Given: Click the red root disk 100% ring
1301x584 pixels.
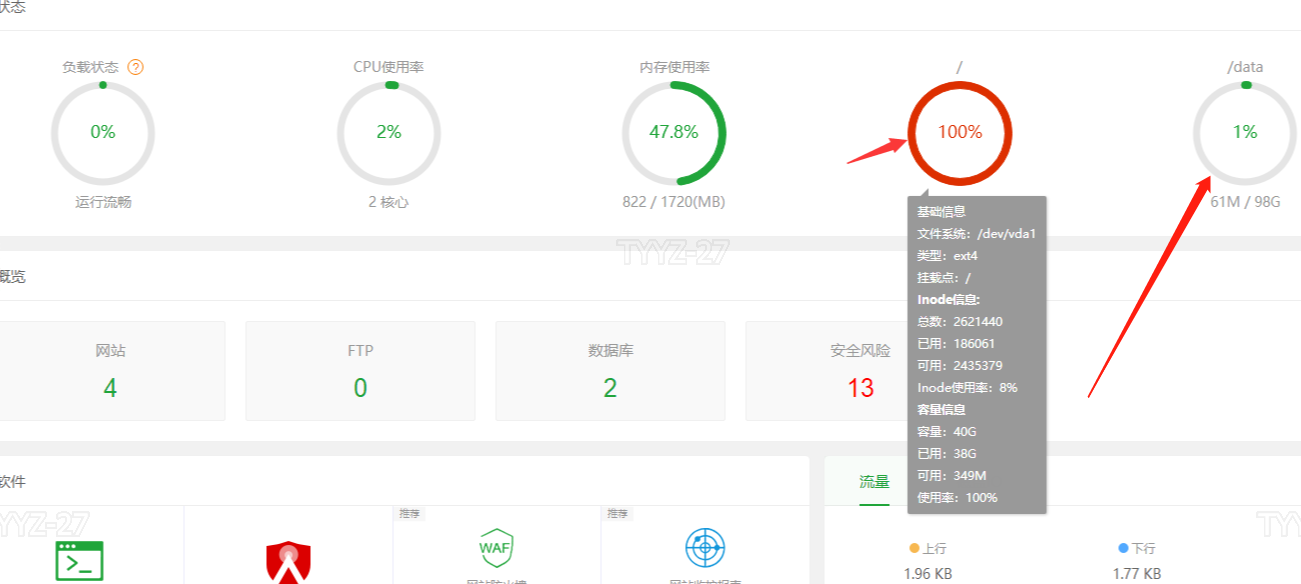Looking at the screenshot, I should coord(959,132).
